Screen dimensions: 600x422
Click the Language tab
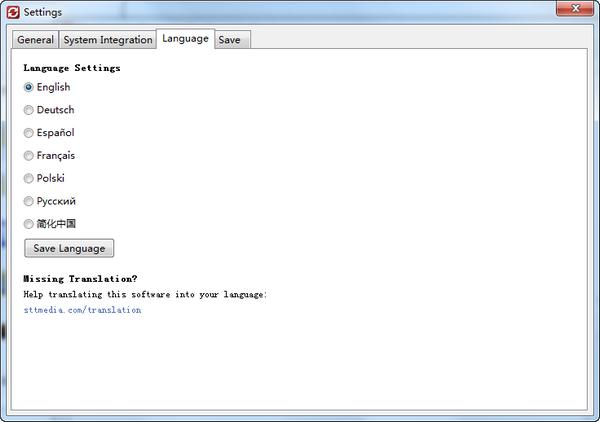(x=185, y=38)
